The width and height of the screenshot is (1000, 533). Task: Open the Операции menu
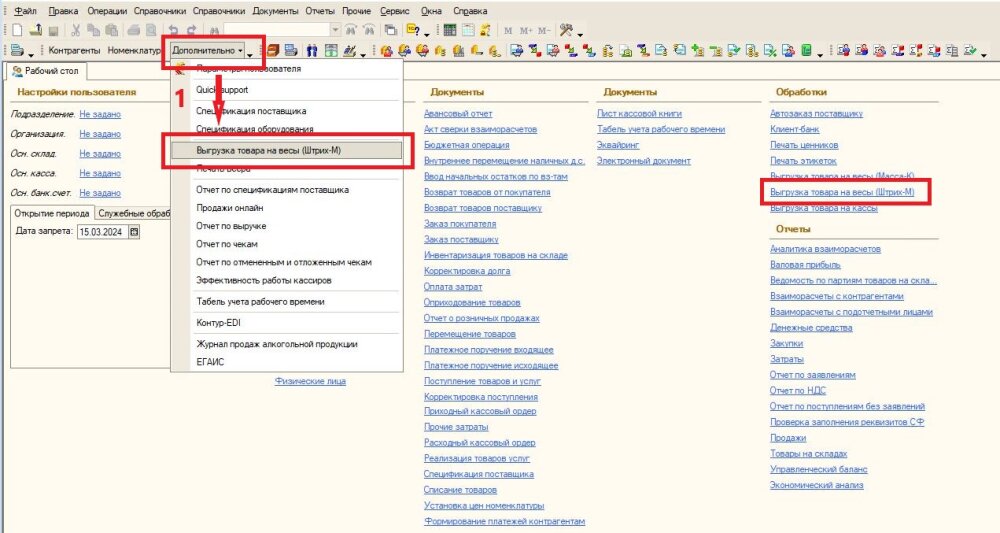point(107,11)
